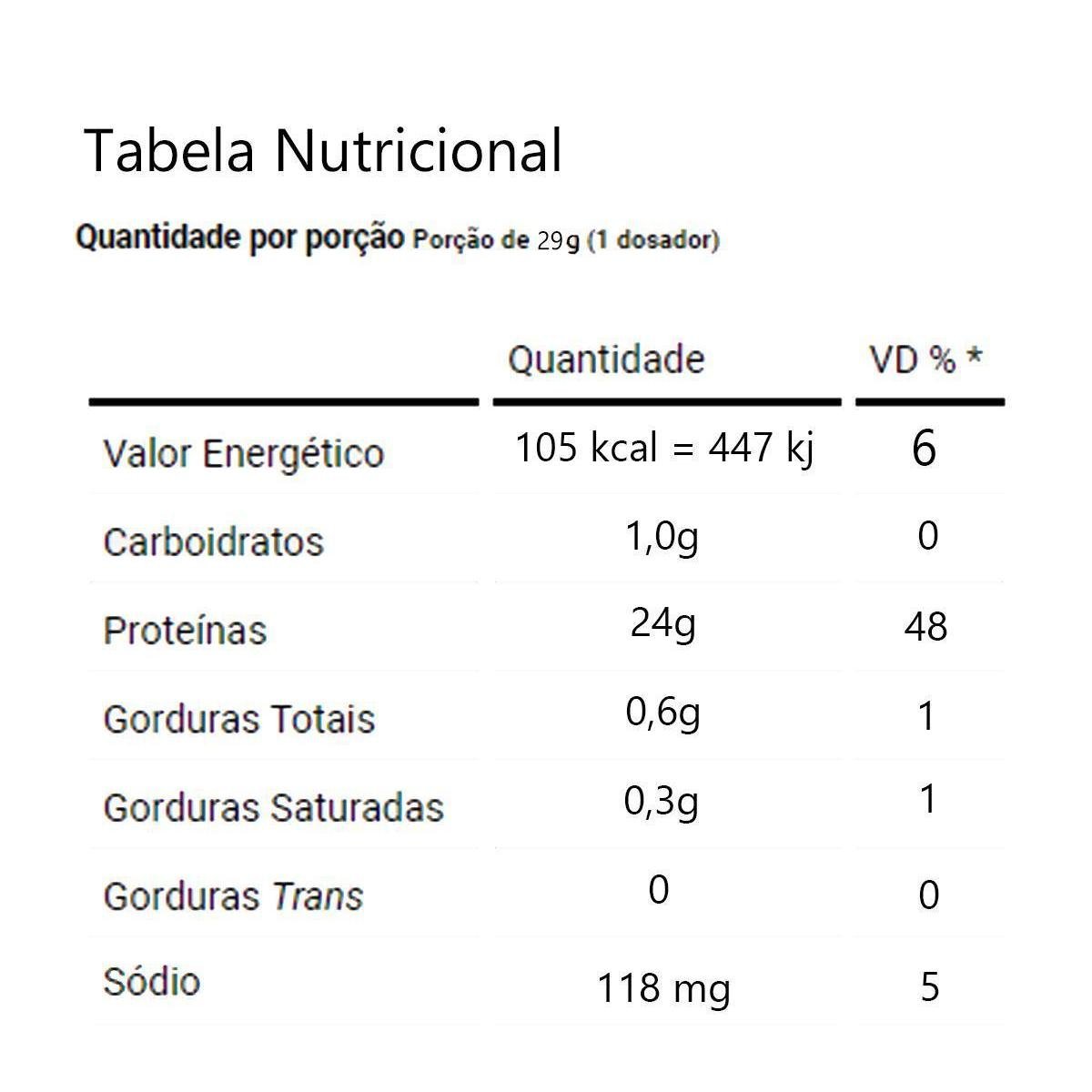Click the Carboidratos row label
The width and height of the screenshot is (1092, 1092).
213,541
